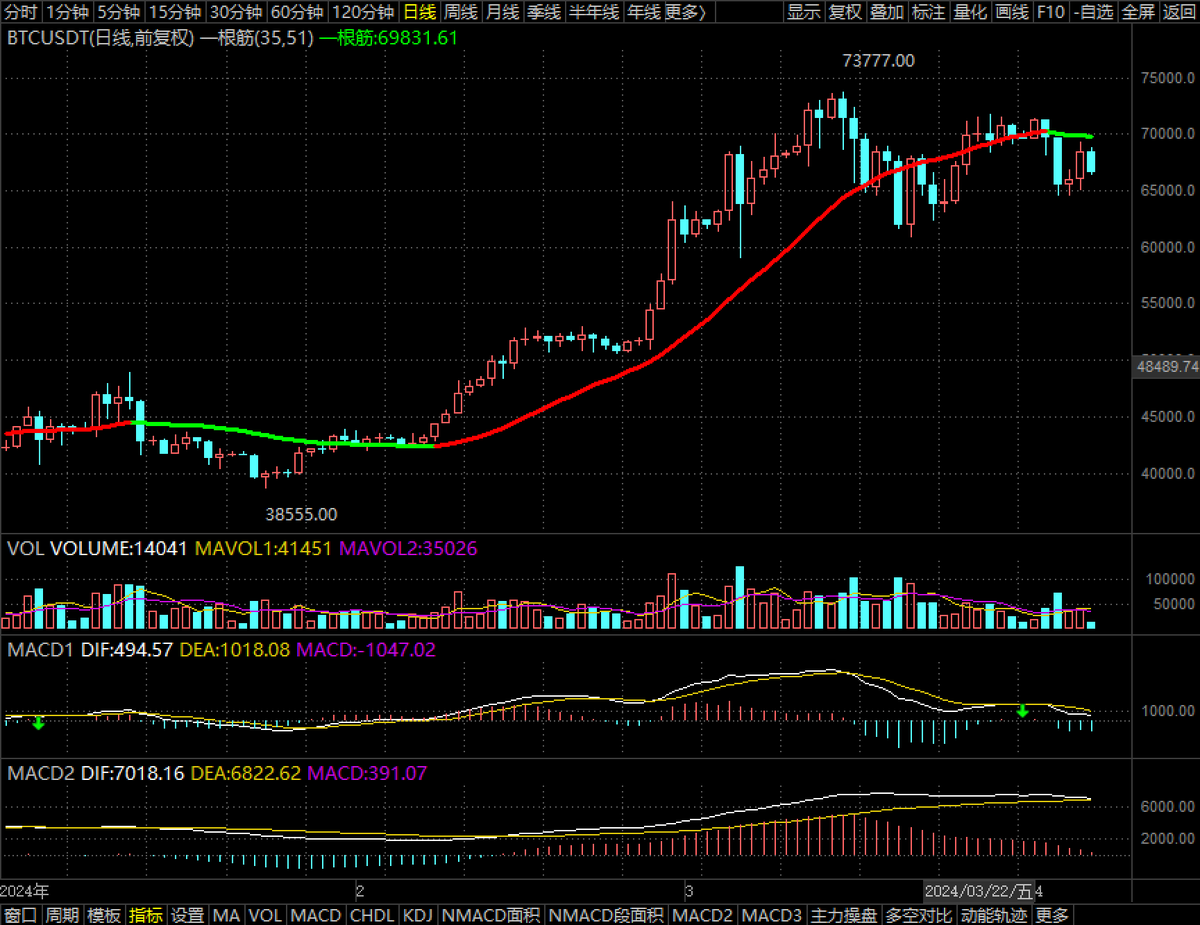Select the 年线 yearly period

(643, 12)
